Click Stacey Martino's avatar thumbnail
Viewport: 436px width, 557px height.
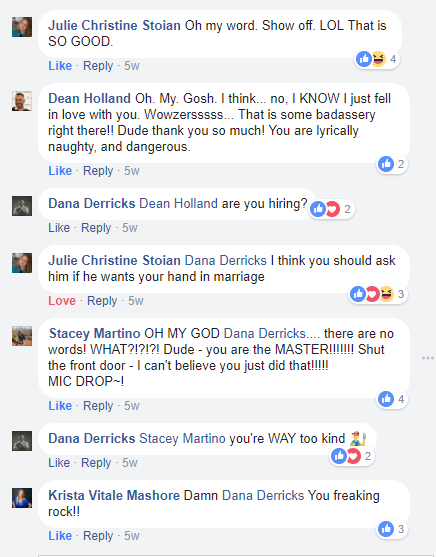(22, 336)
